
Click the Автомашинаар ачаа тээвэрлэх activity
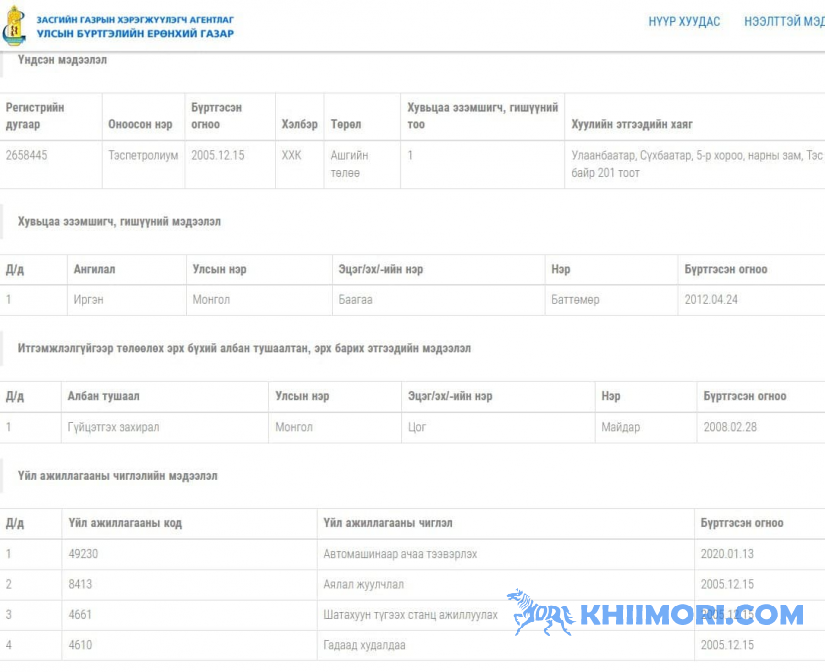(x=400, y=554)
